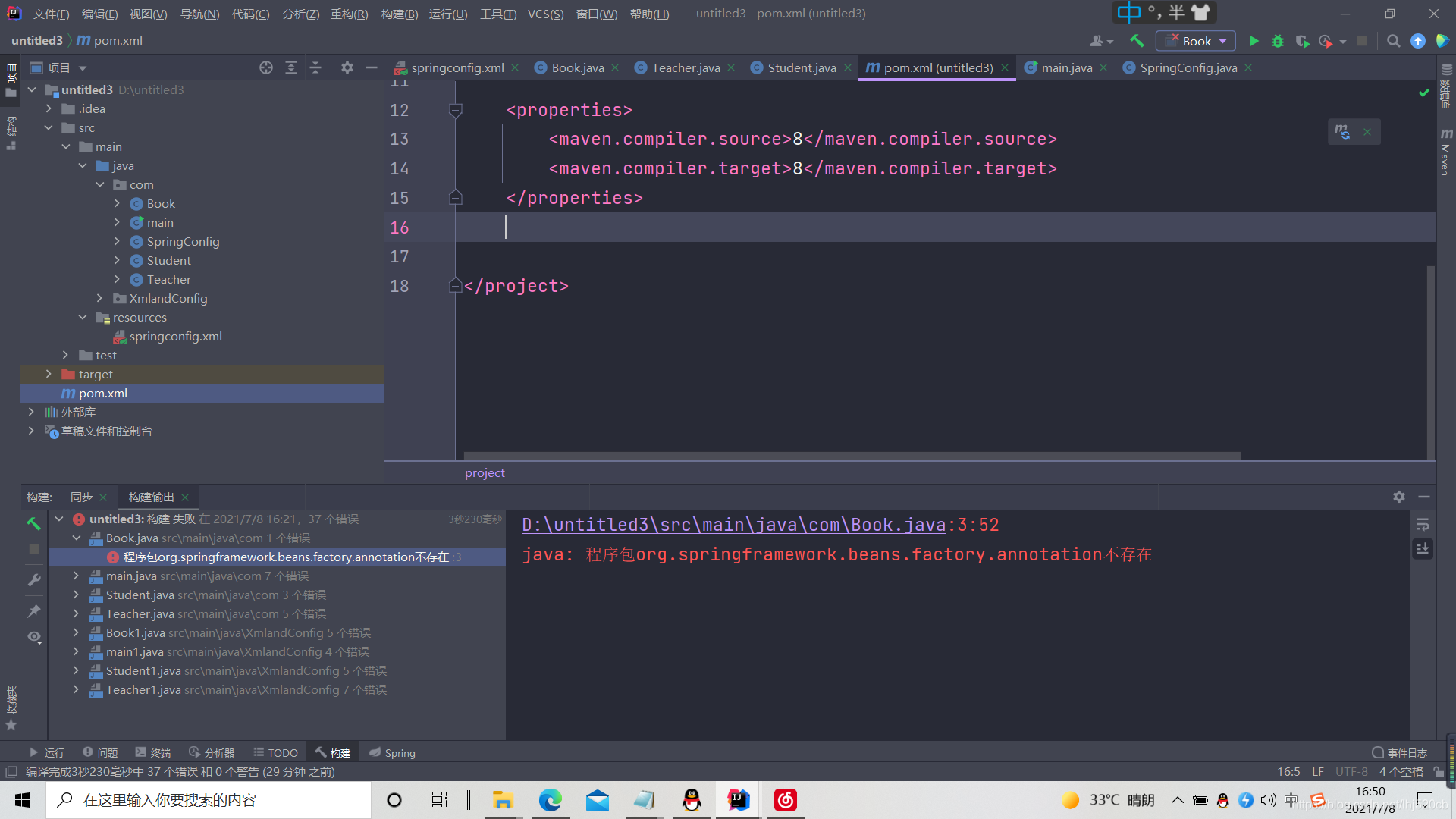The width and height of the screenshot is (1456, 819).
Task: Open the Book run configuration dropdown
Action: click(1221, 41)
